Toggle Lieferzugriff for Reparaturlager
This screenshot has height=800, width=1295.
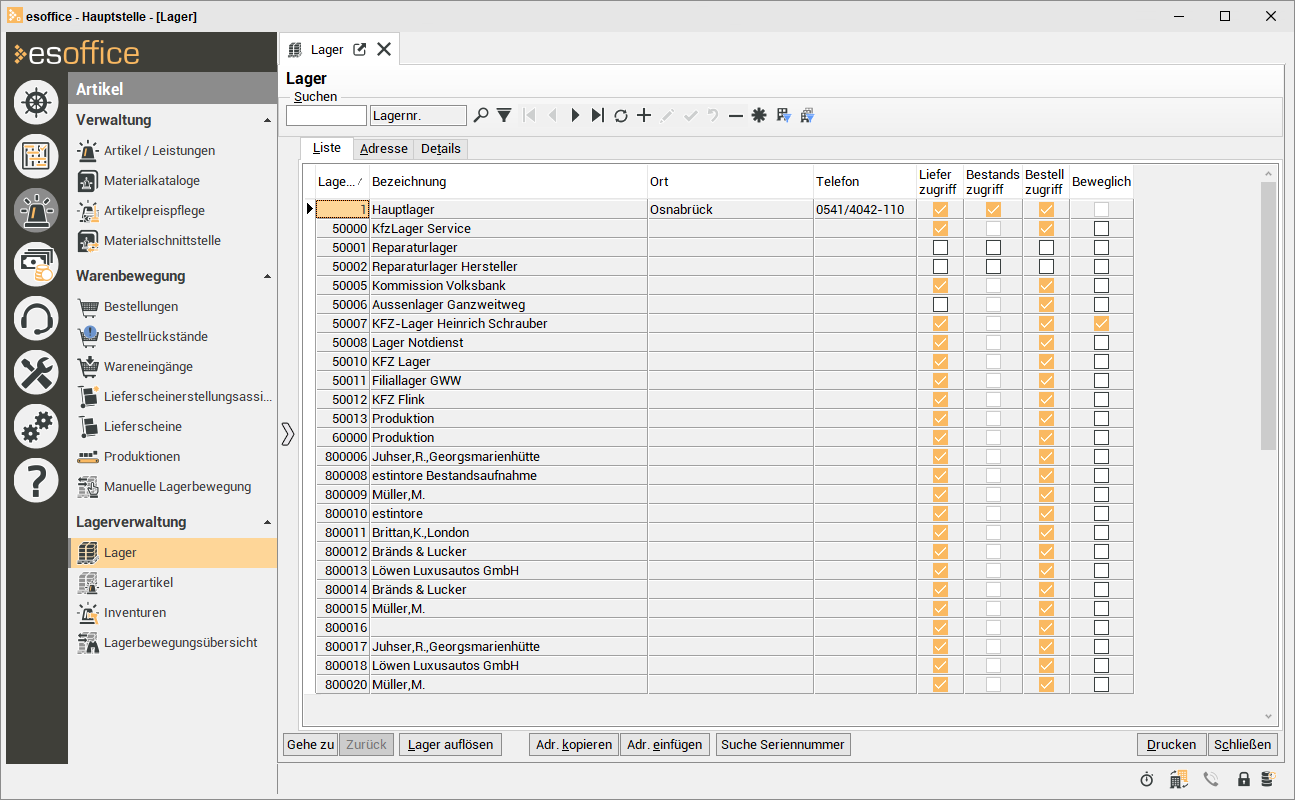click(x=940, y=248)
